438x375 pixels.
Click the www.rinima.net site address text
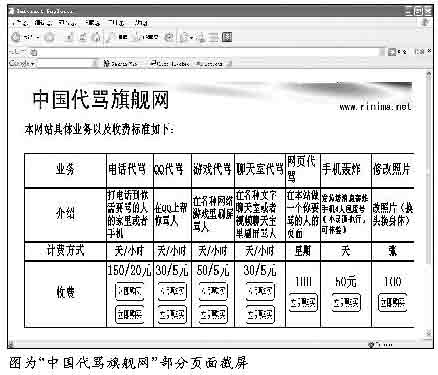point(375,107)
